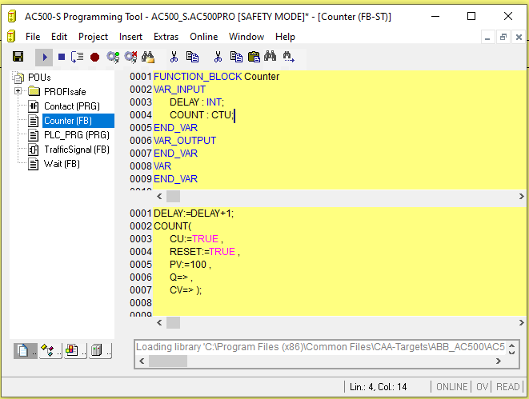This screenshot has height=399, width=529.
Task: Close the inner Counter document window
Action: pos(519,37)
